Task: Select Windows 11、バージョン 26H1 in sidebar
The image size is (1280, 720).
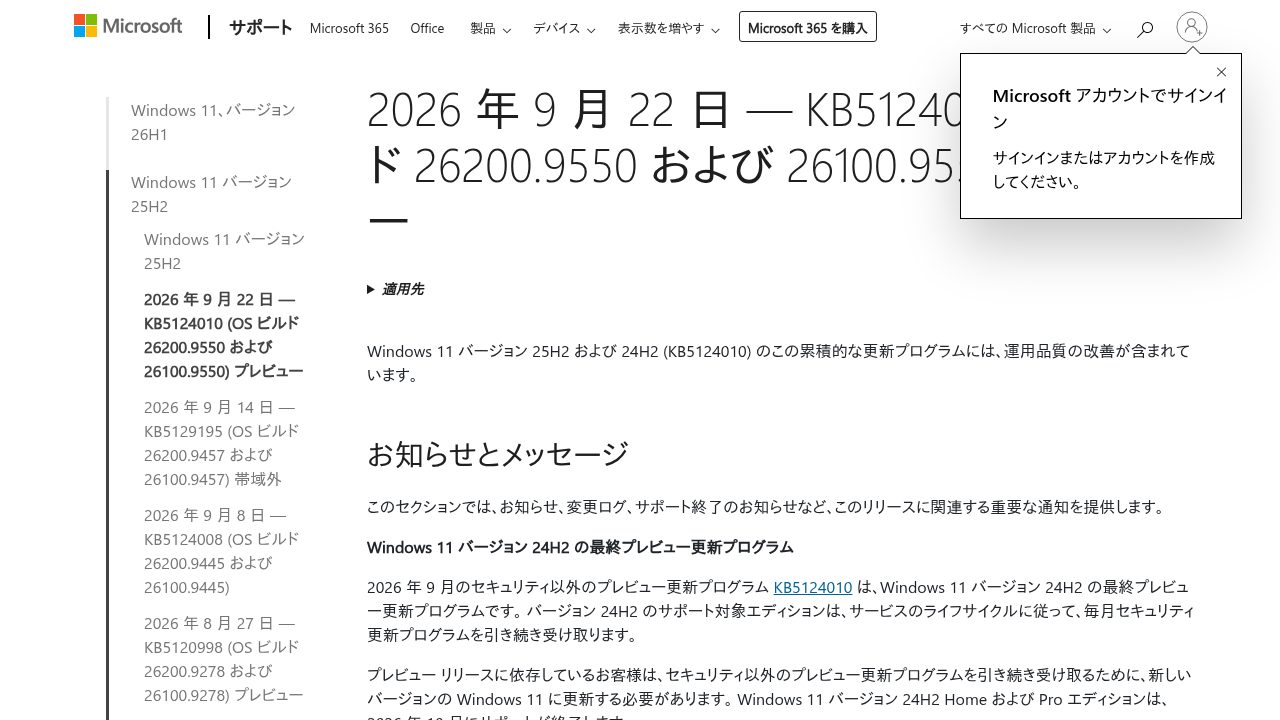Action: pyautogui.click(x=213, y=122)
